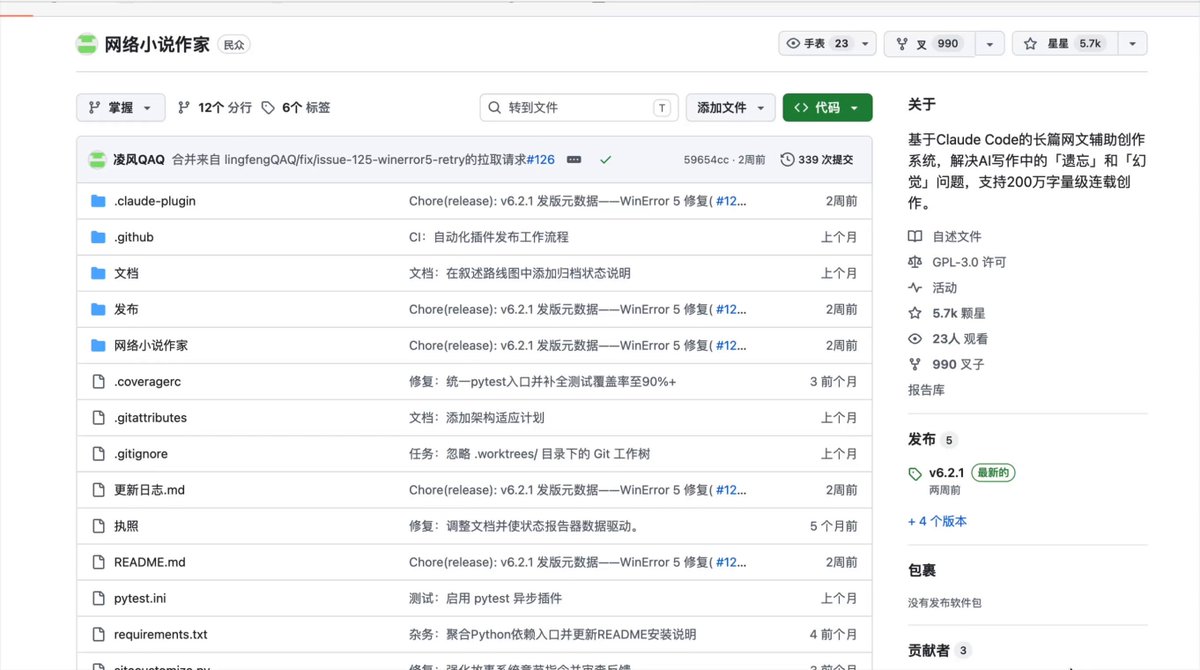This screenshot has height=670, width=1200.
Task: Click the .claude-plugin folder icon
Action: click(x=98, y=201)
